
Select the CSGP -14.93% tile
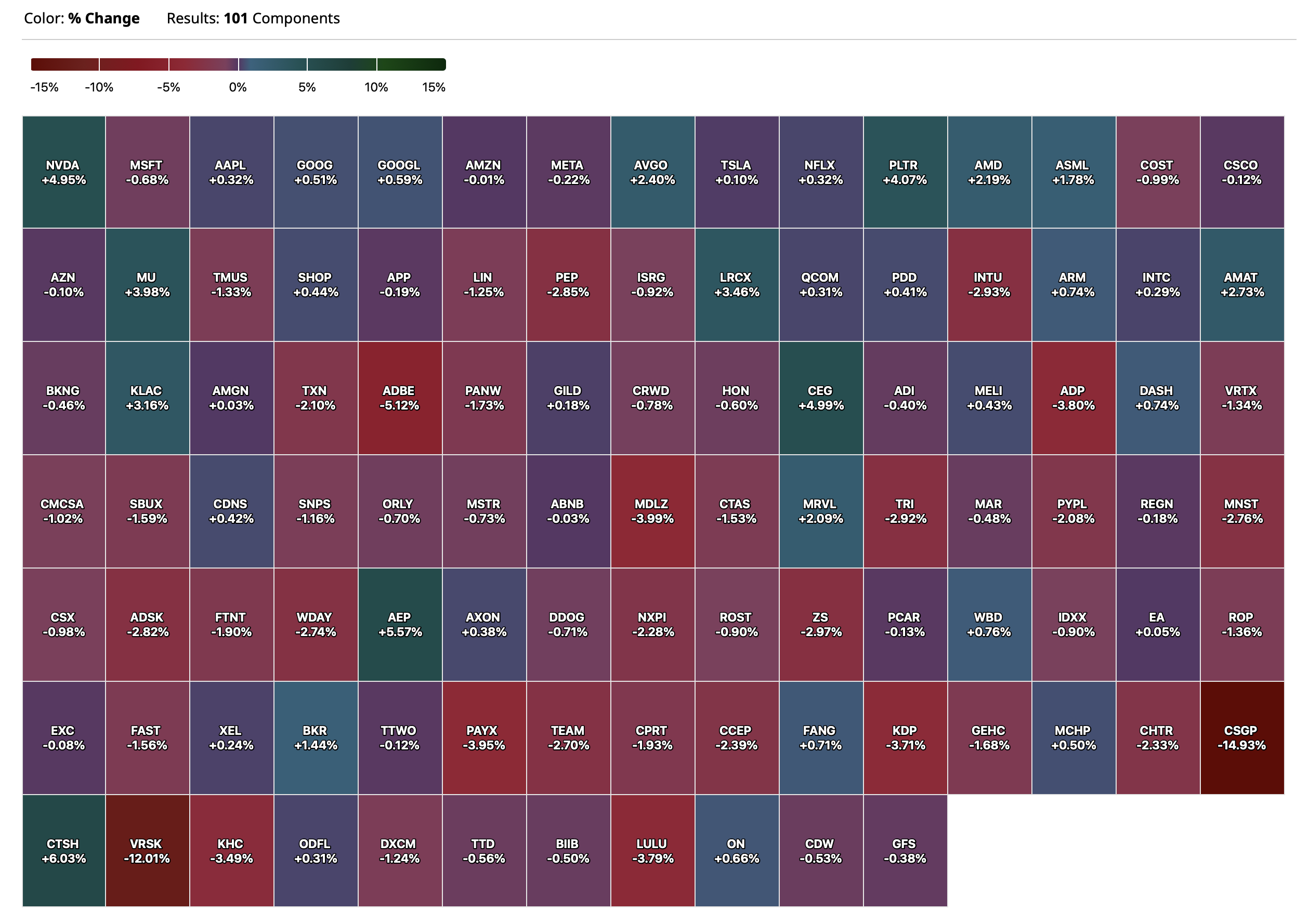(1242, 737)
